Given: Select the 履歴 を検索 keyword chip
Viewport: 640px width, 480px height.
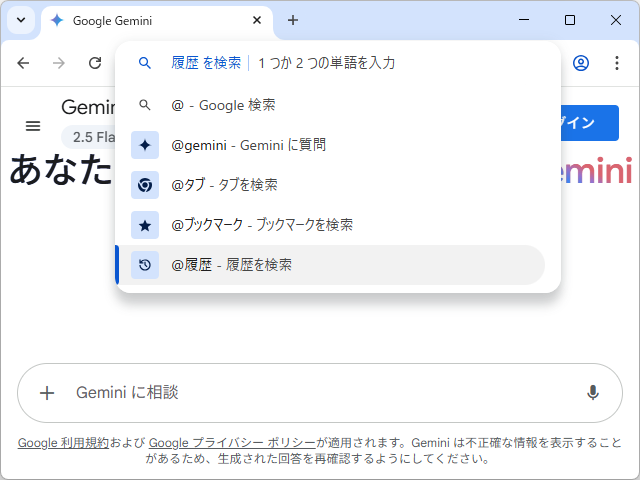Looking at the screenshot, I should tap(206, 63).
